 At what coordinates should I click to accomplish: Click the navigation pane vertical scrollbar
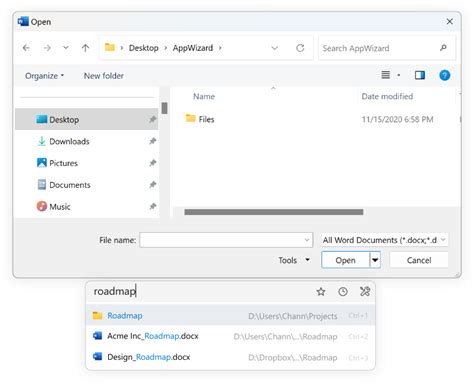click(x=164, y=108)
